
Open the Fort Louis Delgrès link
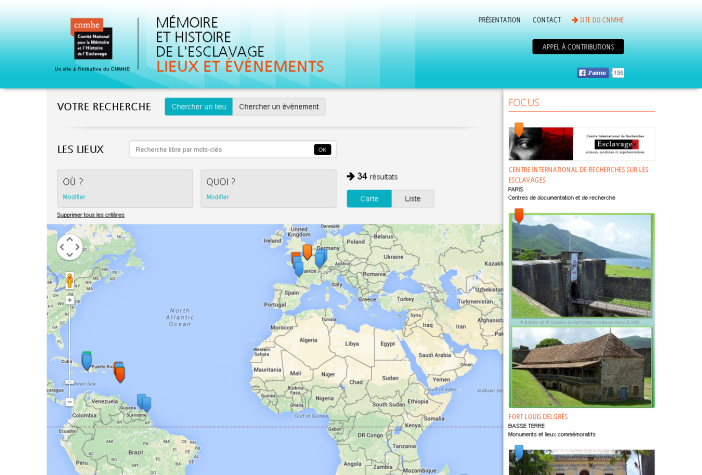pos(538,417)
